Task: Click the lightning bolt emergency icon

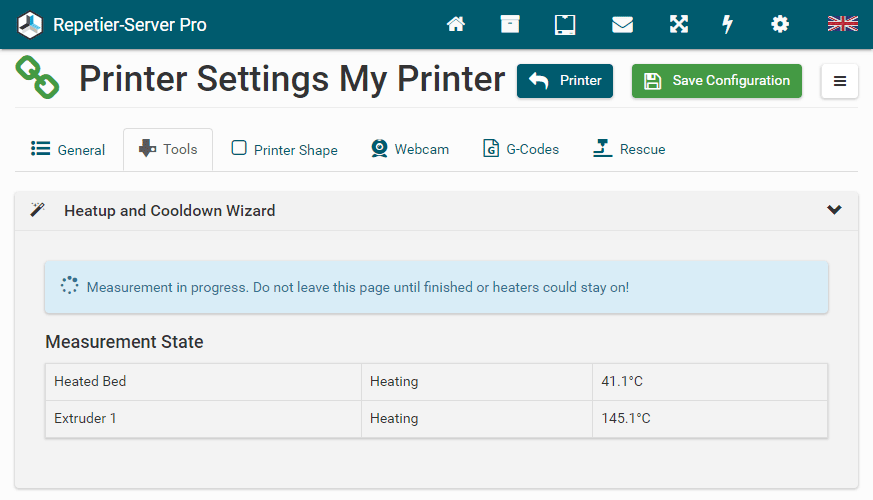Action: 728,25
